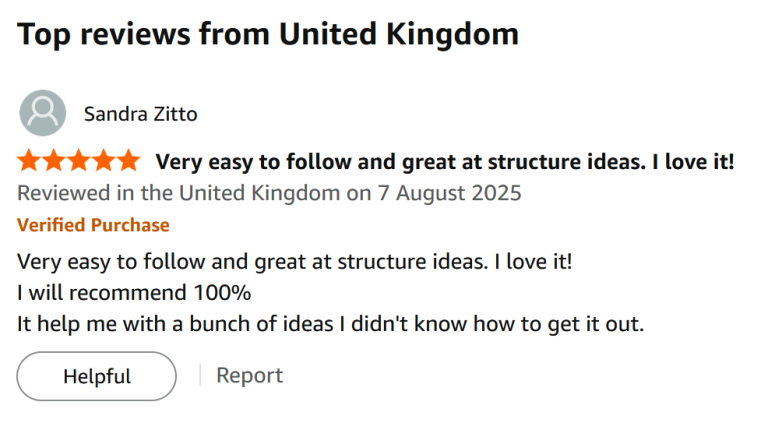
Task: Click the second orange rating star
Action: coord(54,161)
